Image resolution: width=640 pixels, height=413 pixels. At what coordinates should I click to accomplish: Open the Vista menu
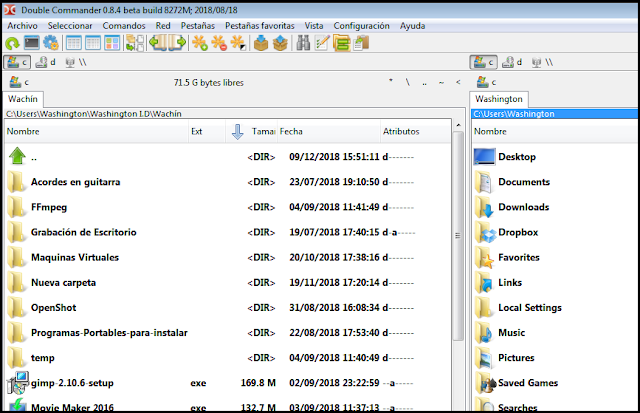tap(314, 26)
